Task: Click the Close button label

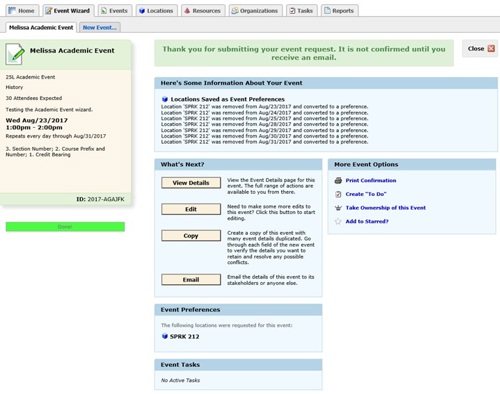Action: click(476, 49)
